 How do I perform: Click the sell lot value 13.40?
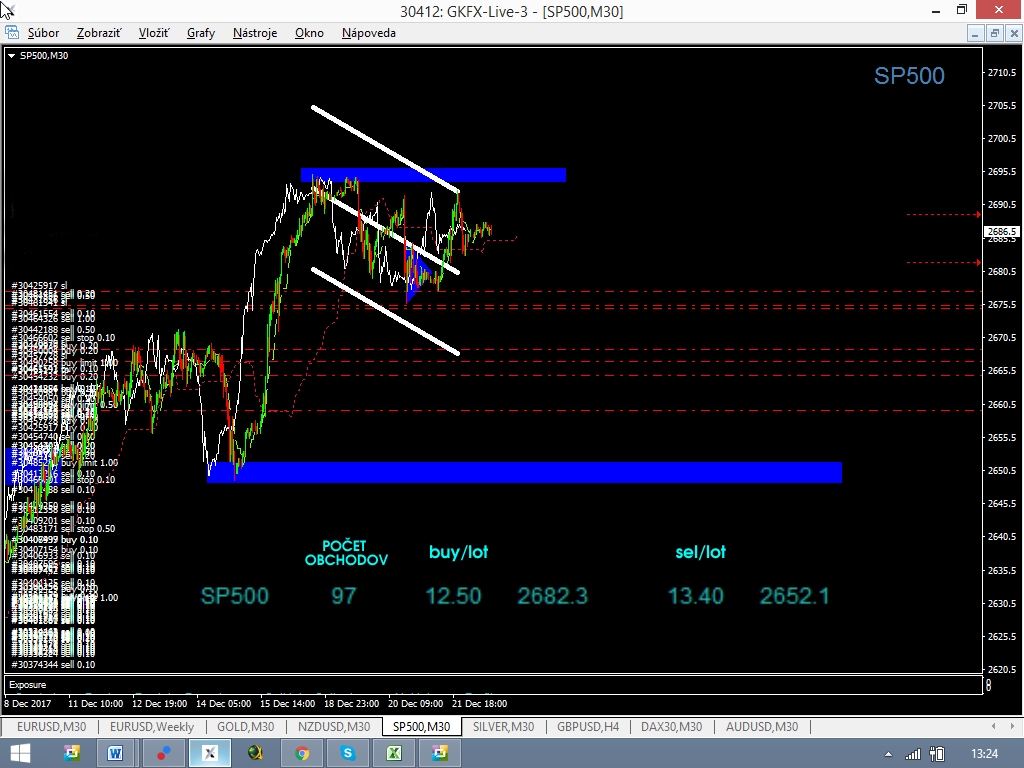tap(696, 596)
